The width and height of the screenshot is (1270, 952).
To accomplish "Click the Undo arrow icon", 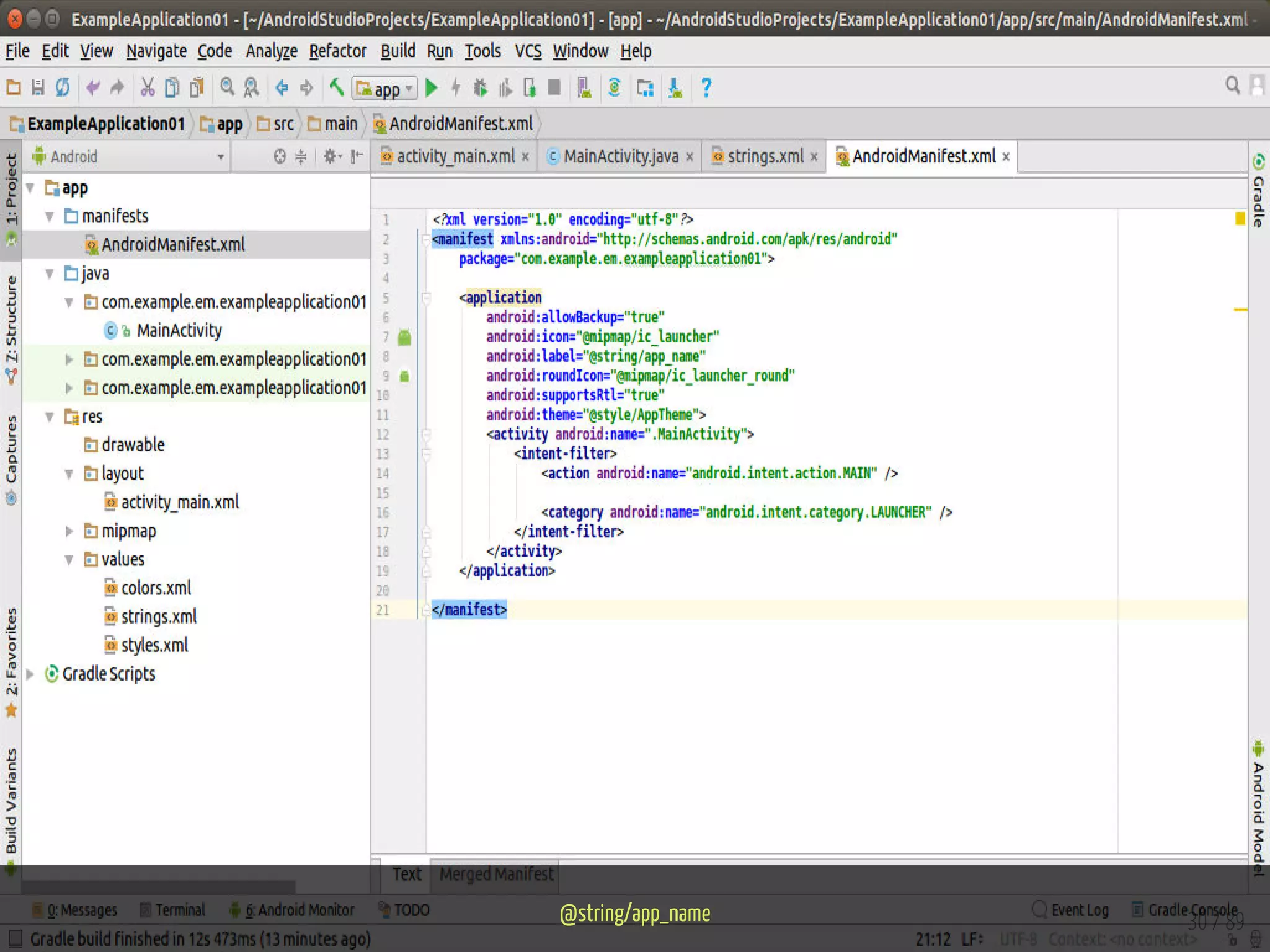I will click(x=93, y=87).
